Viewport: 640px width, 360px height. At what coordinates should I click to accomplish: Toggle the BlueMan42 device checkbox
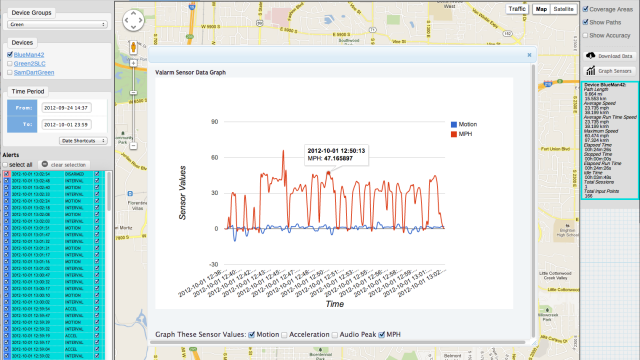click(10, 54)
